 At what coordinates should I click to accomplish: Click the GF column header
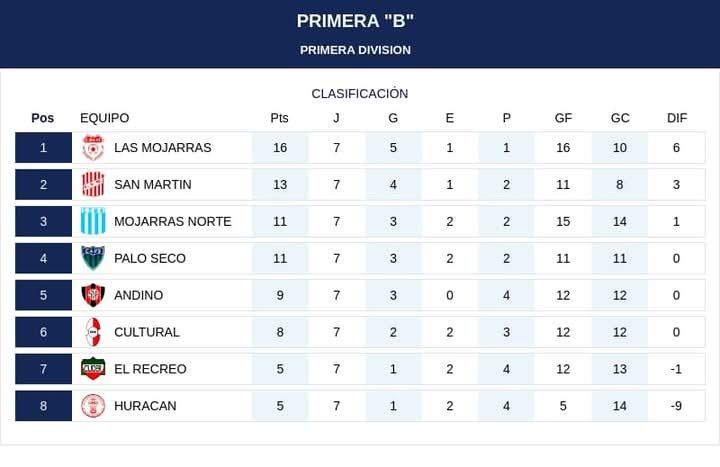tap(563, 118)
